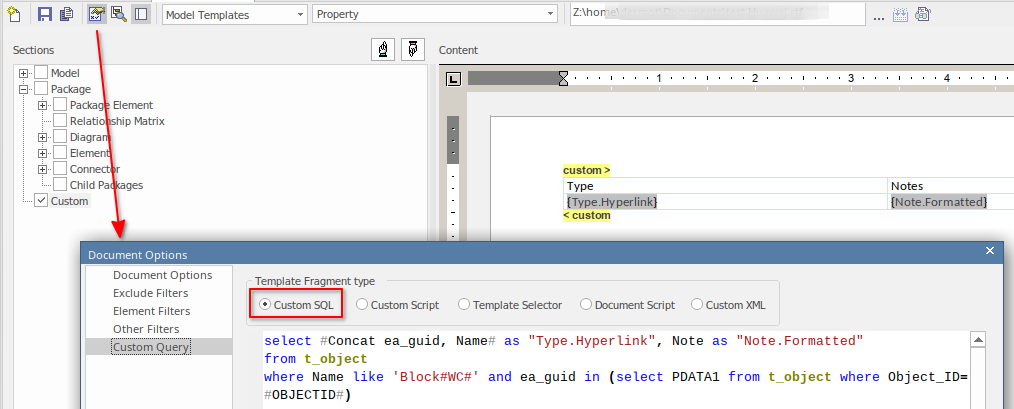Select Element Filters in options list
1014x409 pixels.
[x=151, y=311]
